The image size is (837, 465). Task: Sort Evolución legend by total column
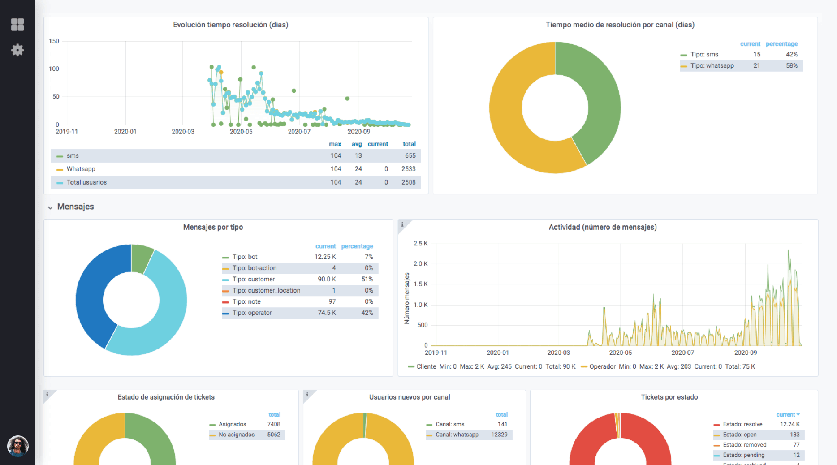coord(409,144)
